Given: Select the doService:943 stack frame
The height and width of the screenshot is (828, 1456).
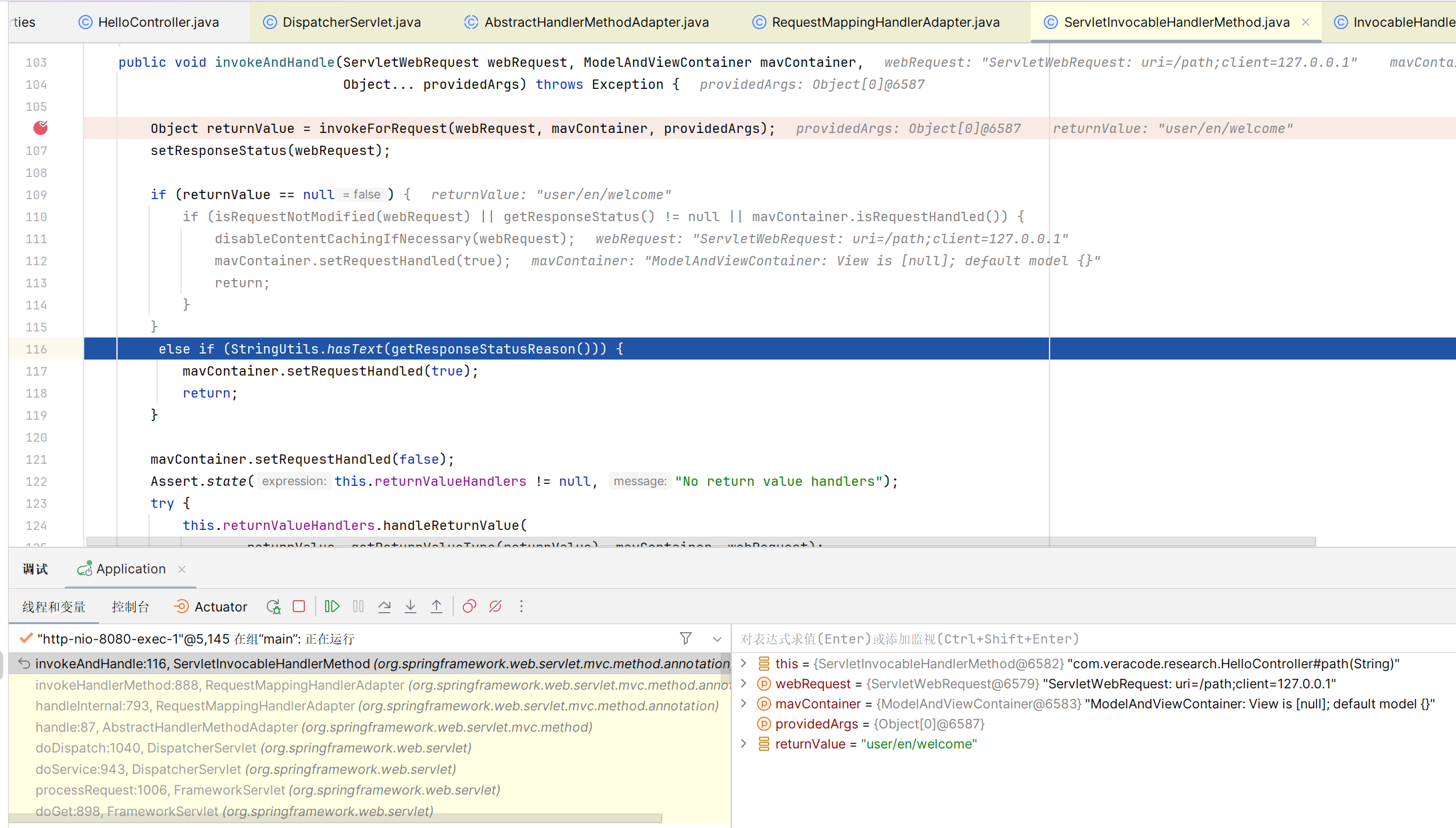Looking at the screenshot, I should (370, 769).
